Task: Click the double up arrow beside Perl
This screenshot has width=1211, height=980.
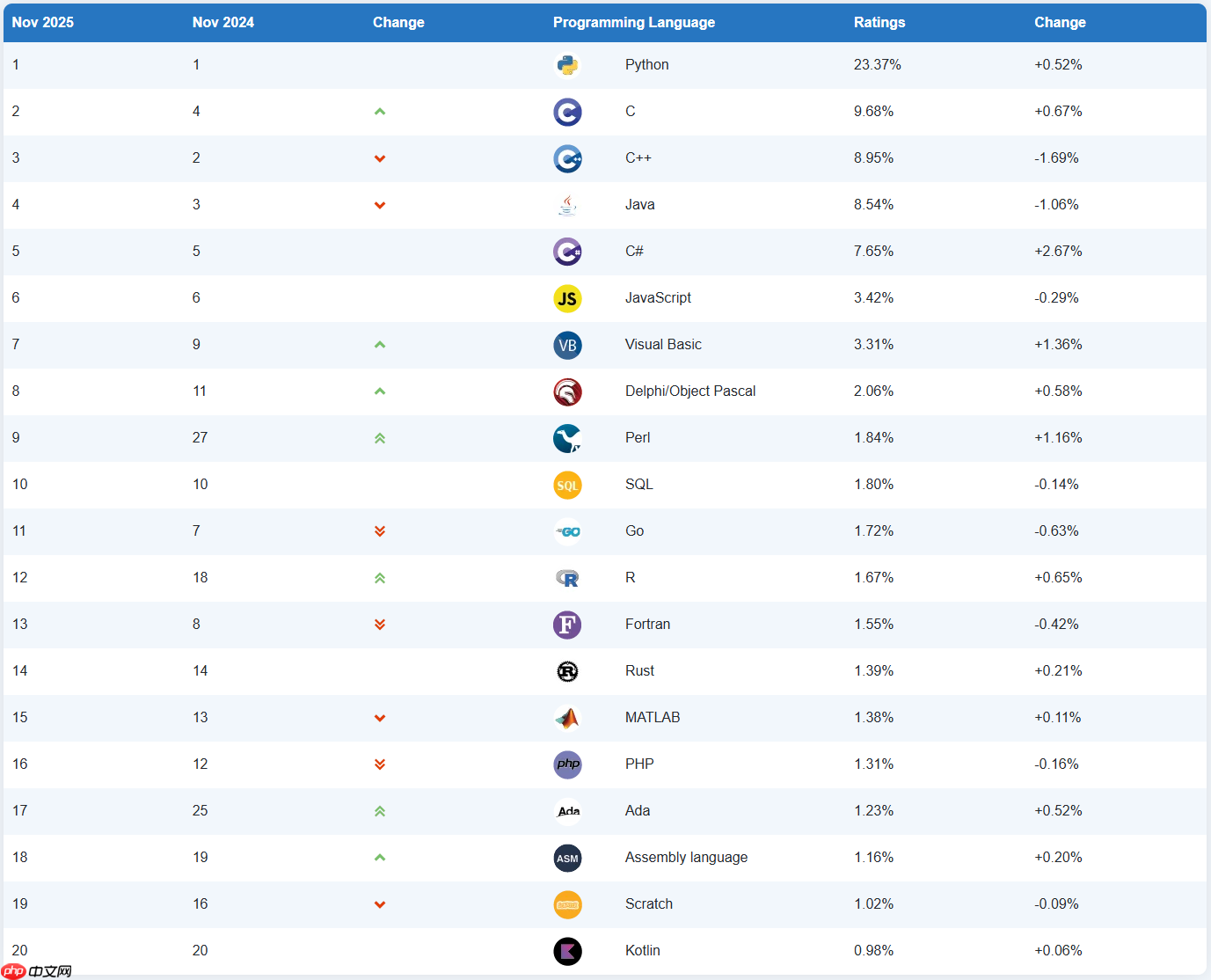Action: tap(380, 438)
